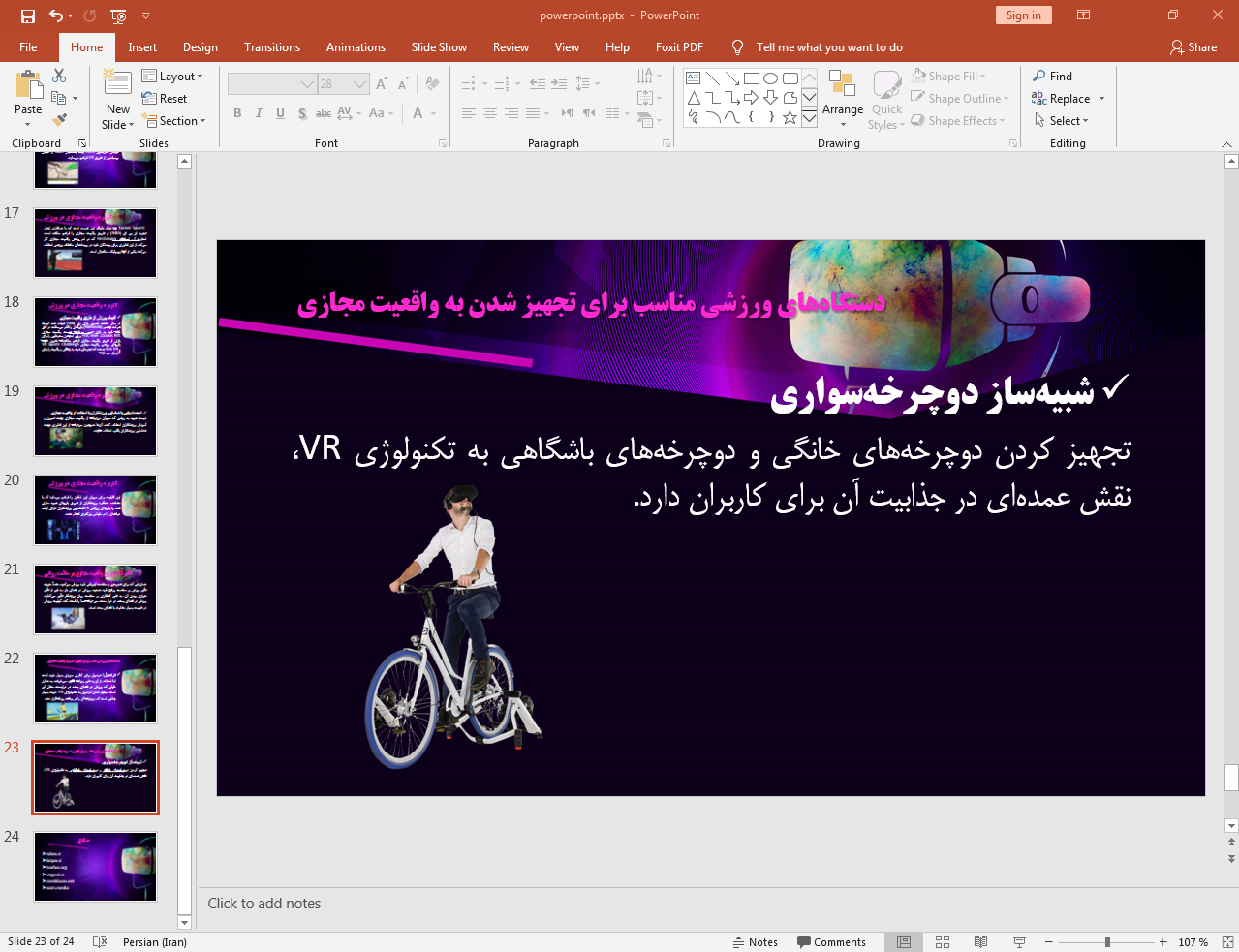Select slide 24 thumbnail
Viewport: 1239px width, 952px height.
click(95, 867)
